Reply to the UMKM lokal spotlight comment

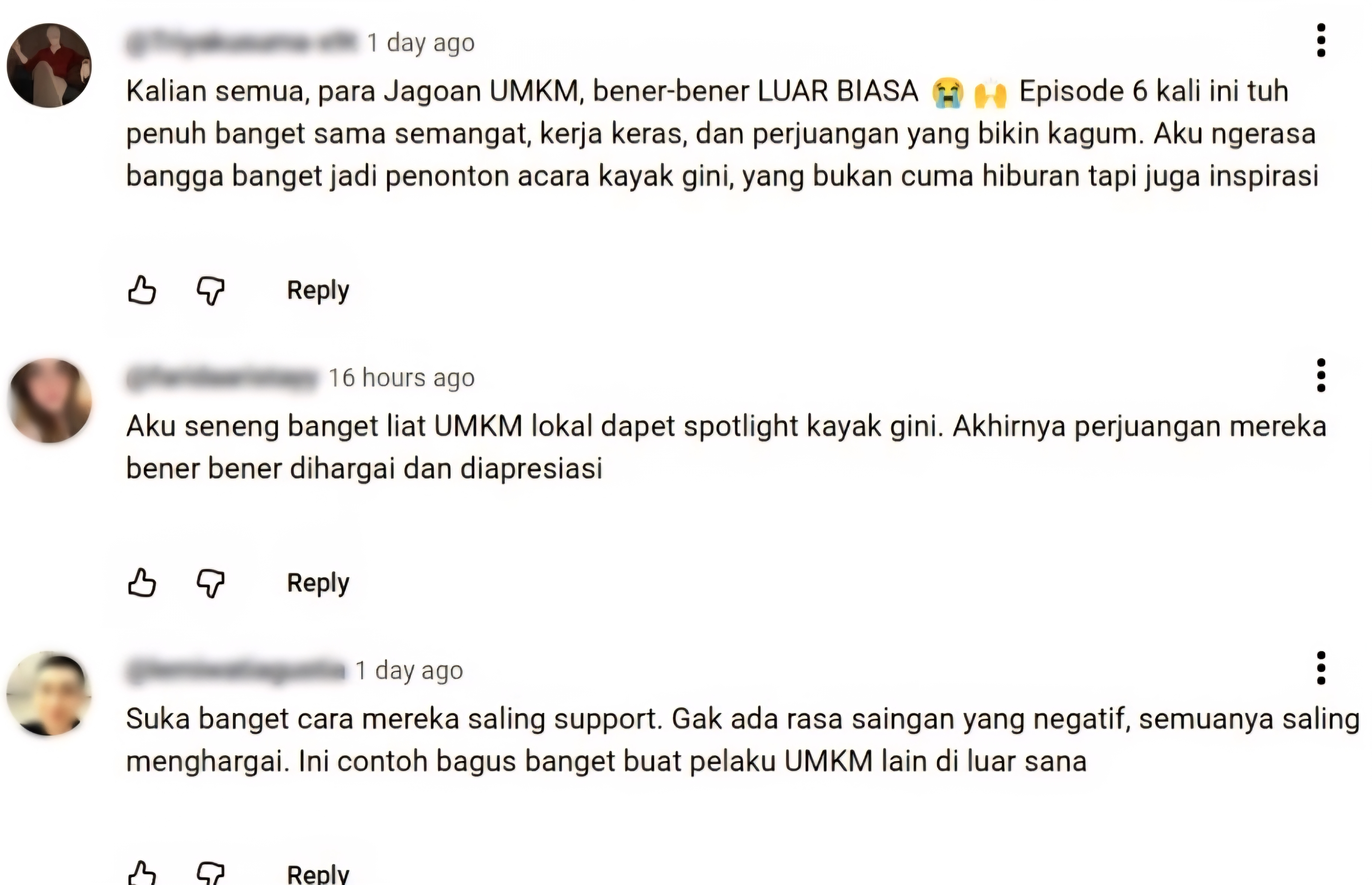pyautogui.click(x=318, y=583)
